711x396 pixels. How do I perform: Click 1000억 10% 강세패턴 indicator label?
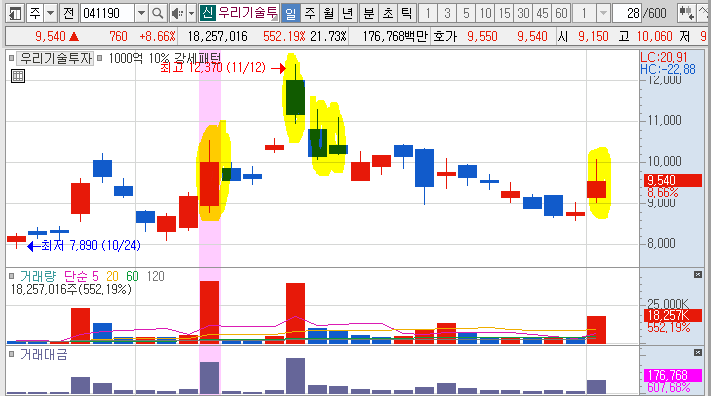click(165, 58)
